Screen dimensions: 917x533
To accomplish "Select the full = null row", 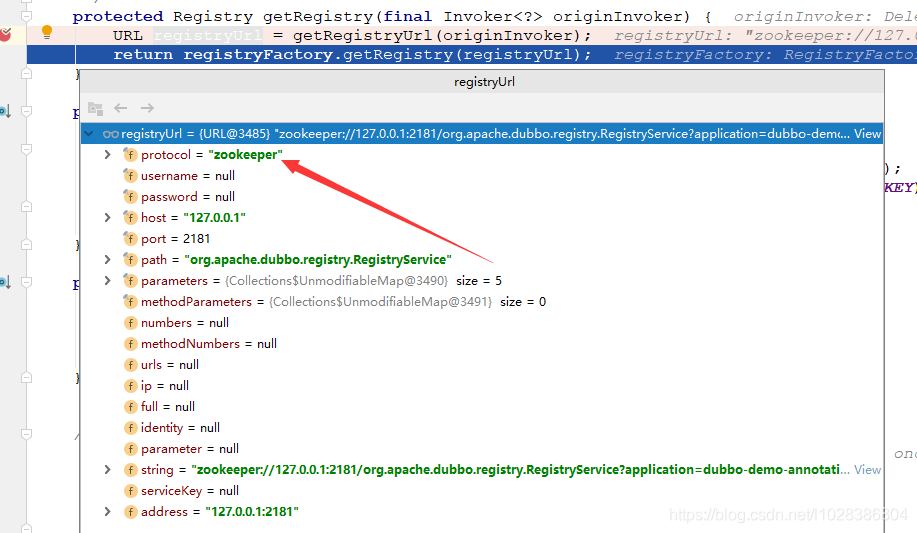I will [x=482, y=407].
